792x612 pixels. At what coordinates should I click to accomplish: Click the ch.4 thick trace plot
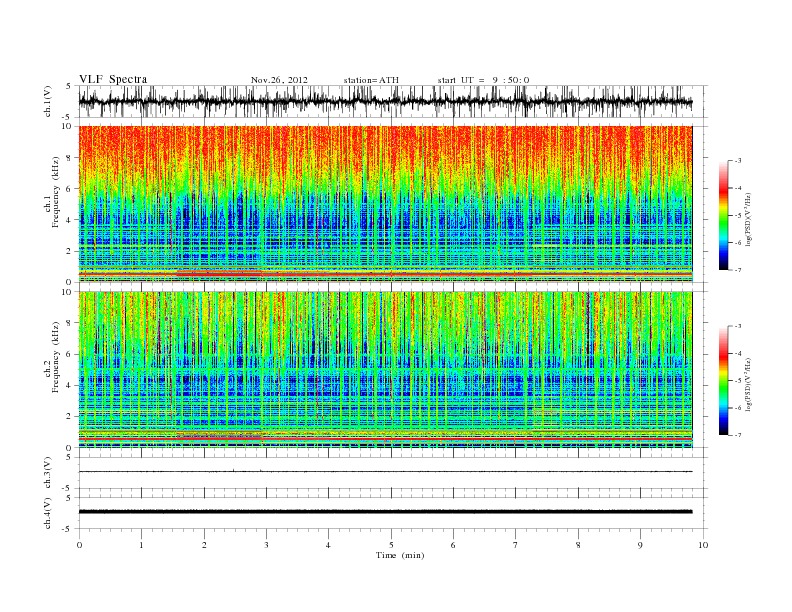coord(385,512)
